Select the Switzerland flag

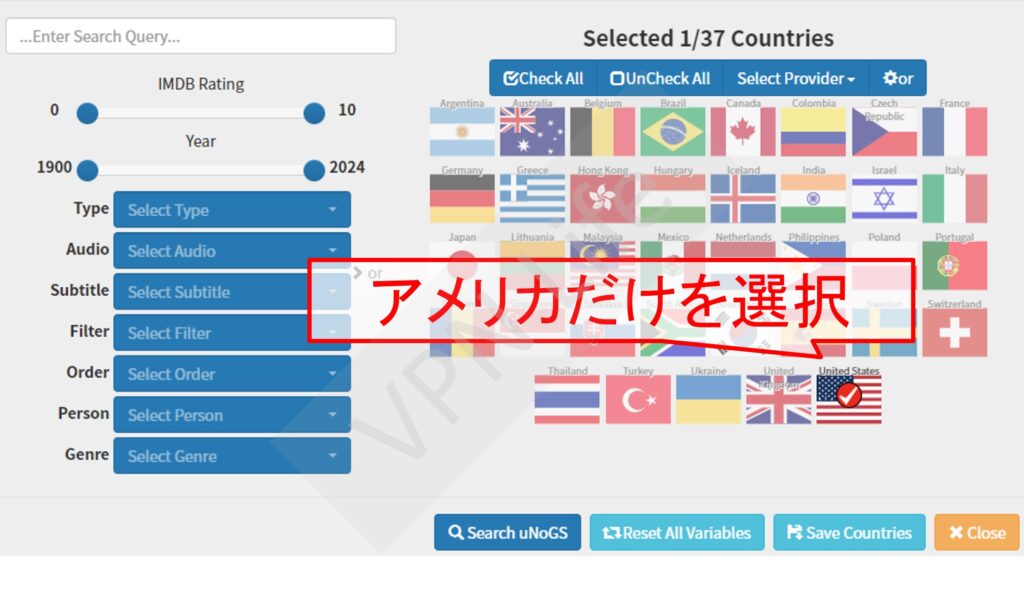pos(955,330)
